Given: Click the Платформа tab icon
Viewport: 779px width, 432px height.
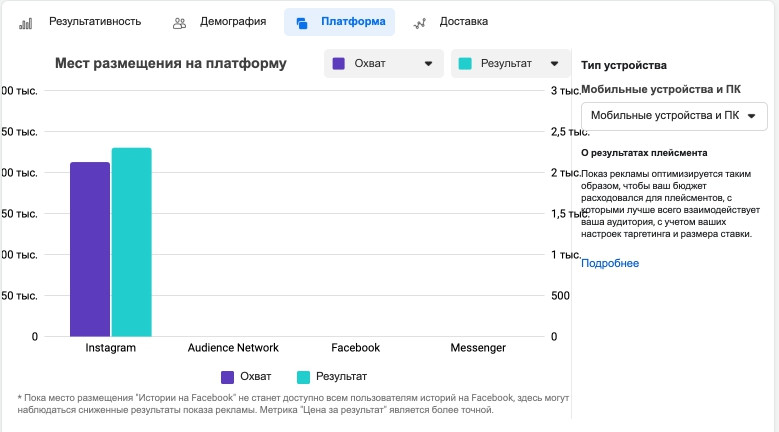Looking at the screenshot, I should click(x=302, y=22).
